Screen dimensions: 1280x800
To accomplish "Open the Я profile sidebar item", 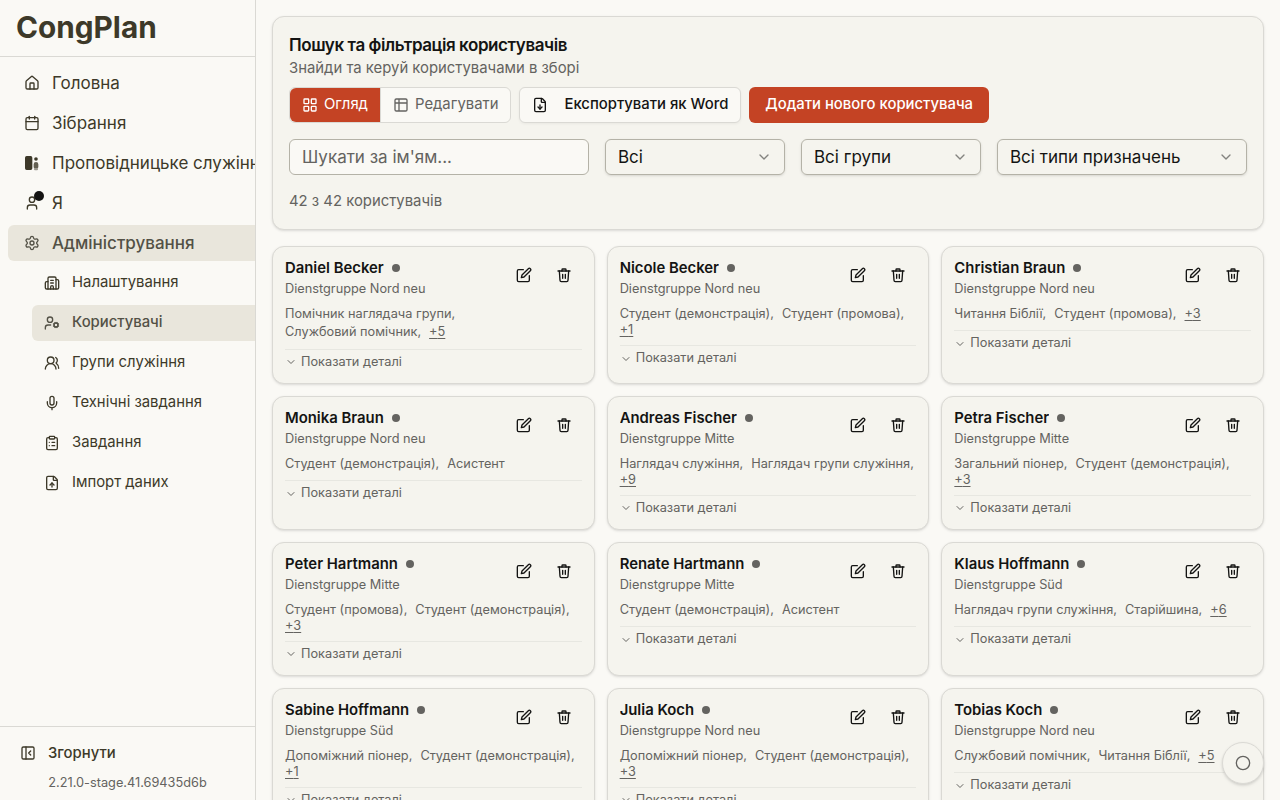I will pyautogui.click(x=131, y=203).
